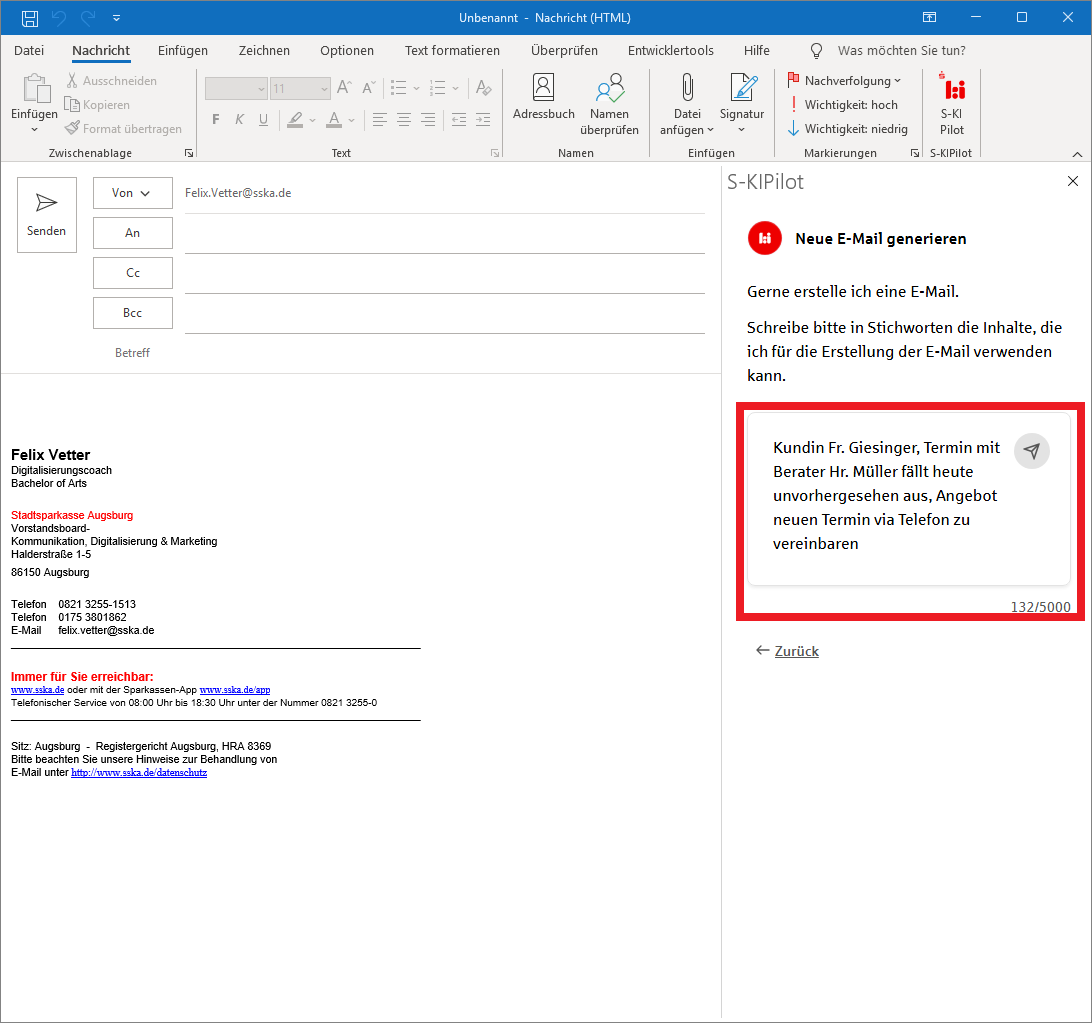Click the Namen überprüfen icon
Image resolution: width=1092 pixels, height=1023 pixels.
click(609, 98)
